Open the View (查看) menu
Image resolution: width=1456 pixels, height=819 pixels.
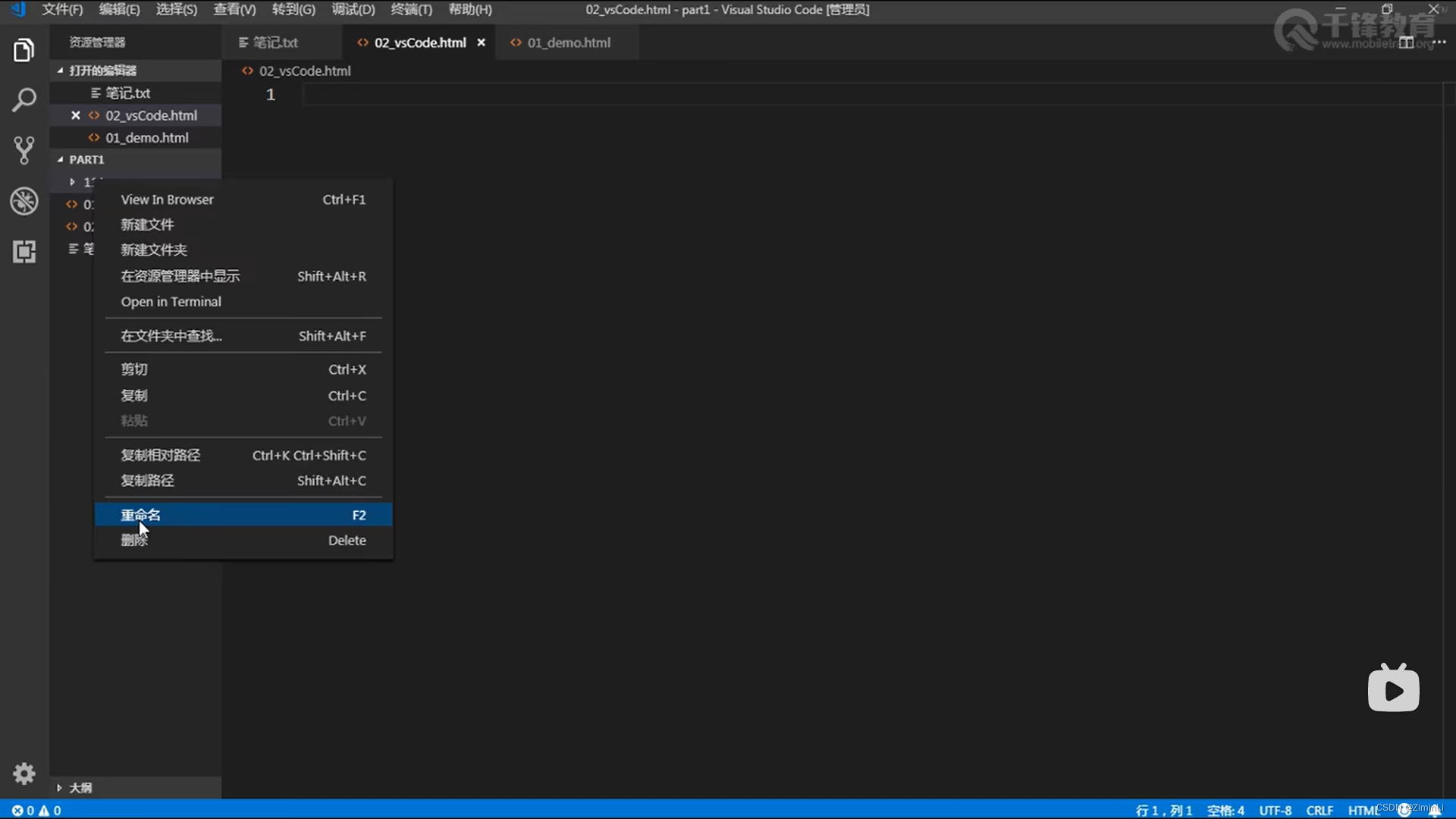234,10
